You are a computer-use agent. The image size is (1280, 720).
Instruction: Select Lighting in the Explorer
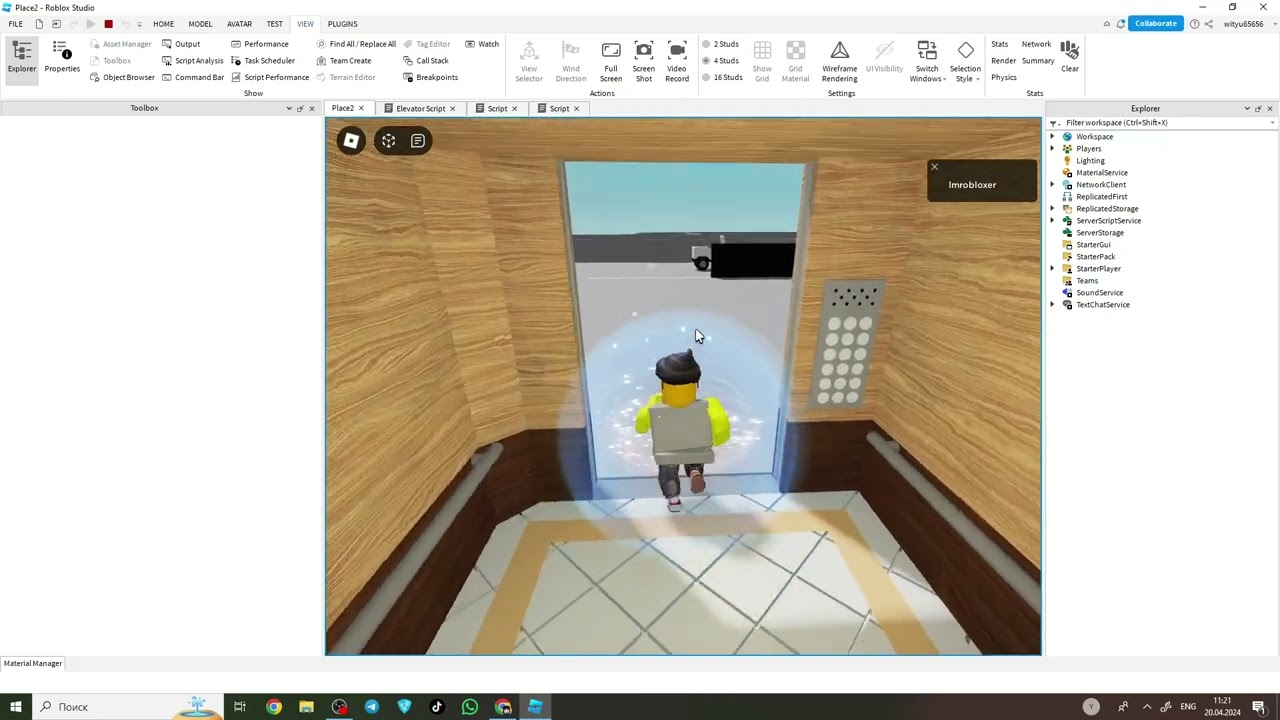(x=1090, y=161)
